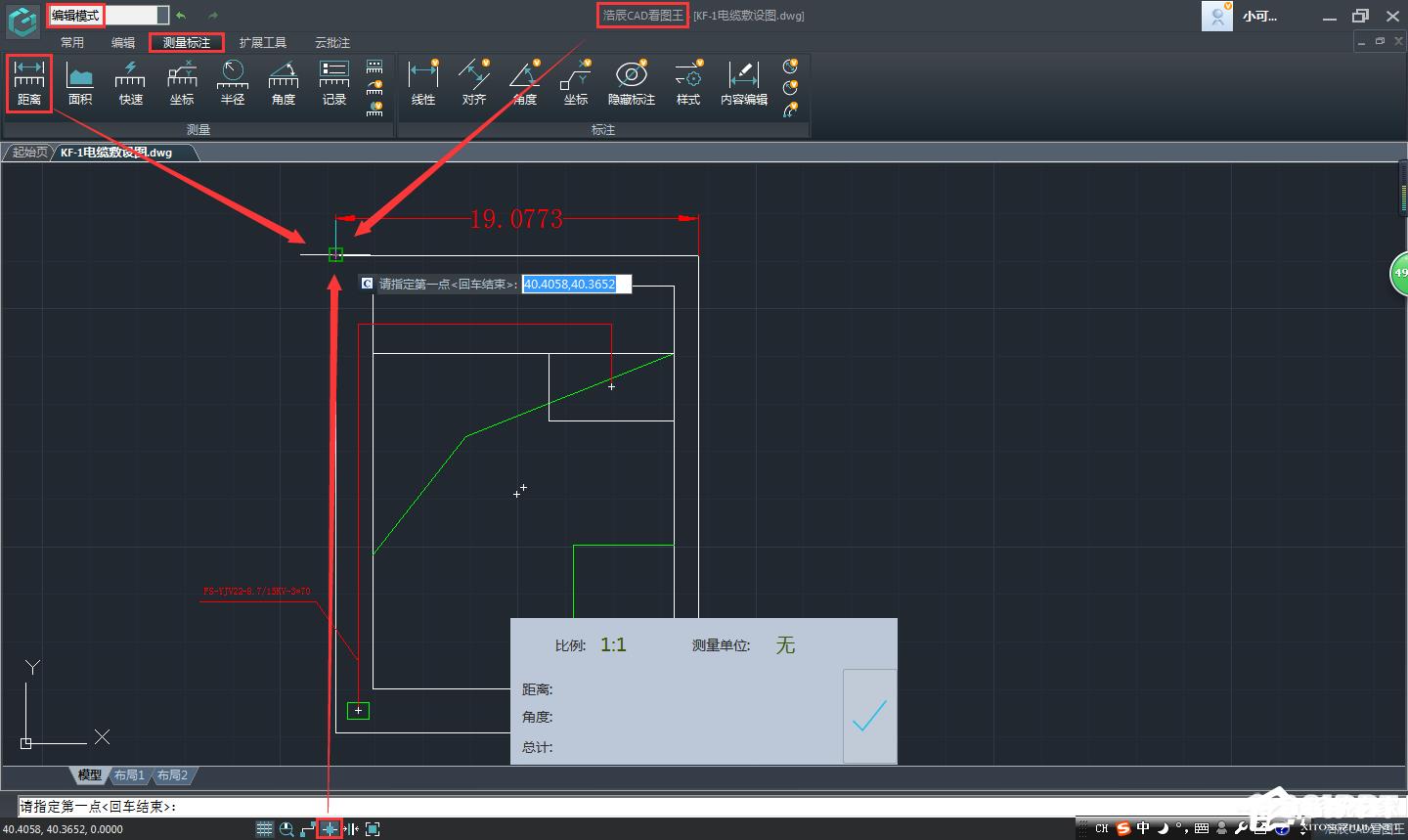The height and width of the screenshot is (840, 1408).
Task: Click the inner document minimize button
Action: pyautogui.click(x=1361, y=41)
